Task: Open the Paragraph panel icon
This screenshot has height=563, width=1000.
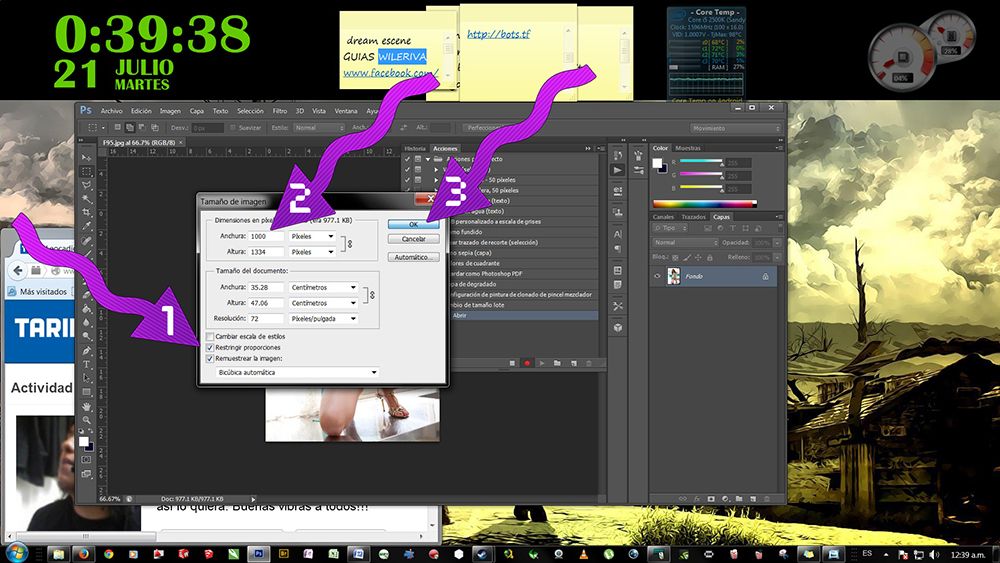Action: [x=617, y=249]
